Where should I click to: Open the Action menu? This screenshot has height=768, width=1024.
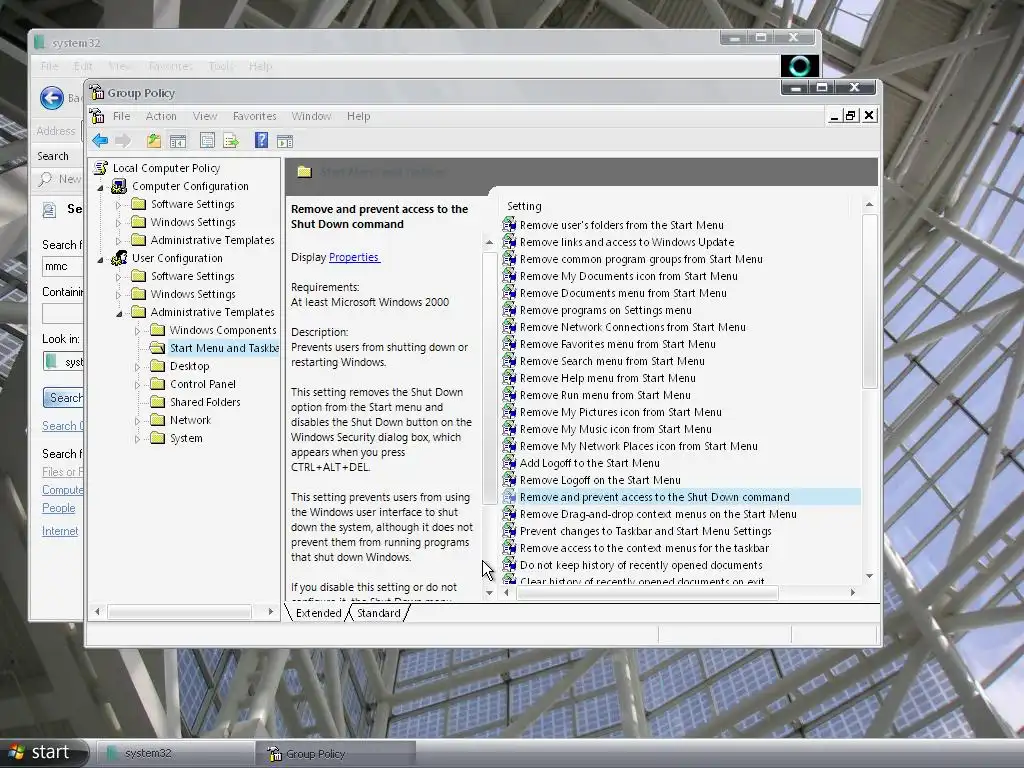161,116
